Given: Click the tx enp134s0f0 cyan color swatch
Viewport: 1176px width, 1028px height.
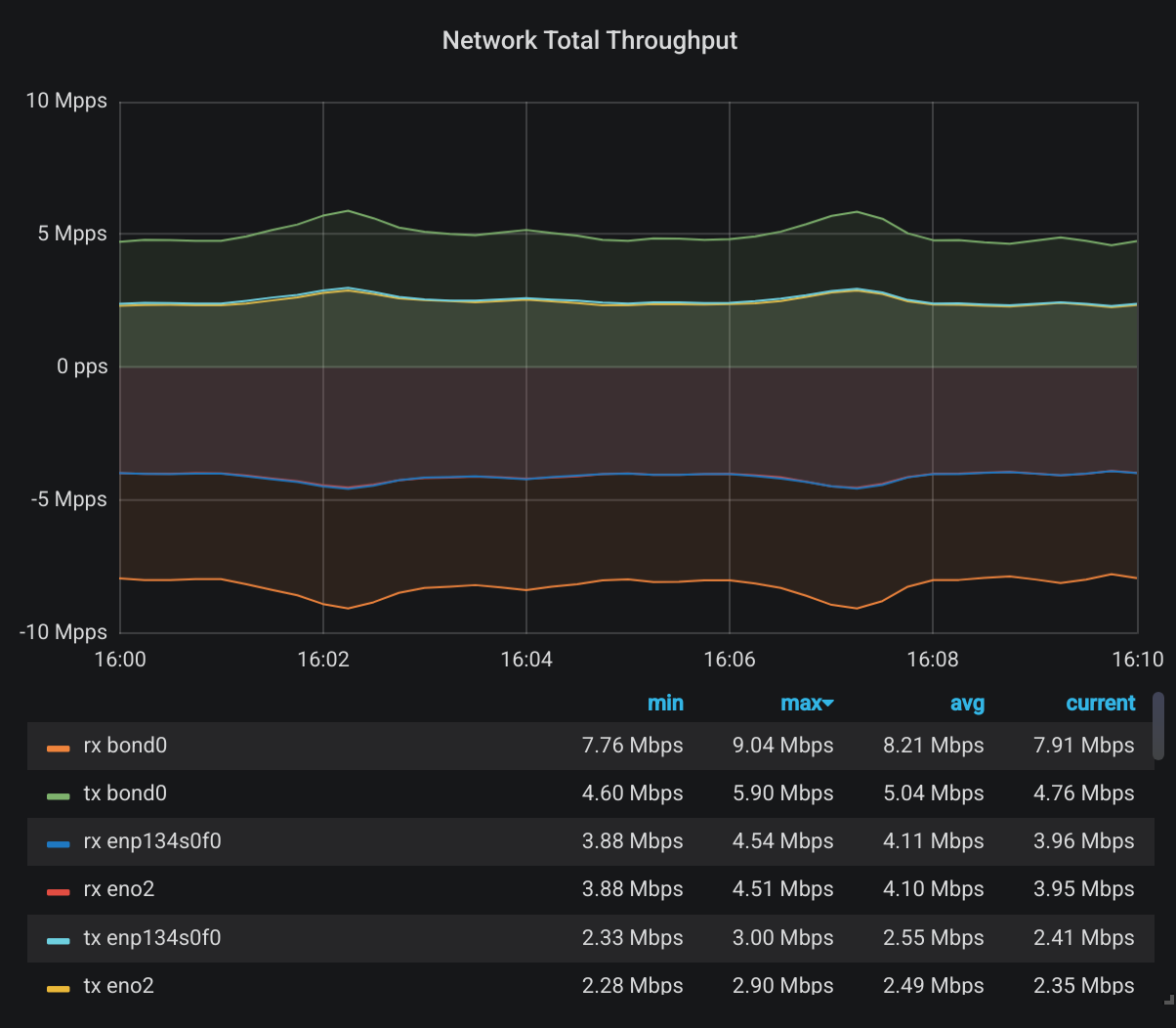Looking at the screenshot, I should click(x=58, y=941).
